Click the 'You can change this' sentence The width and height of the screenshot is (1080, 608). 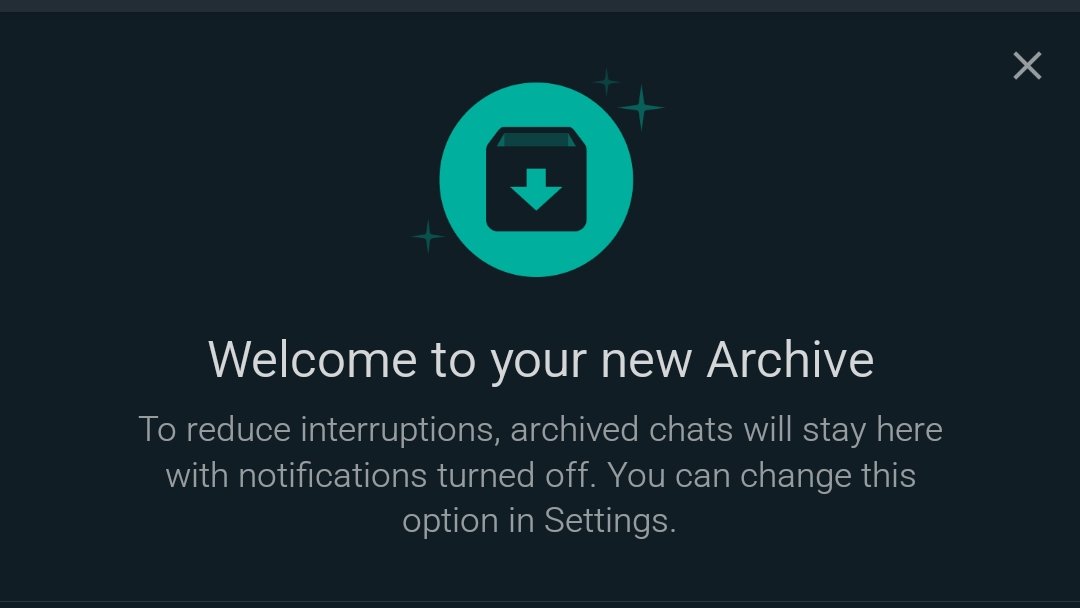point(761,476)
